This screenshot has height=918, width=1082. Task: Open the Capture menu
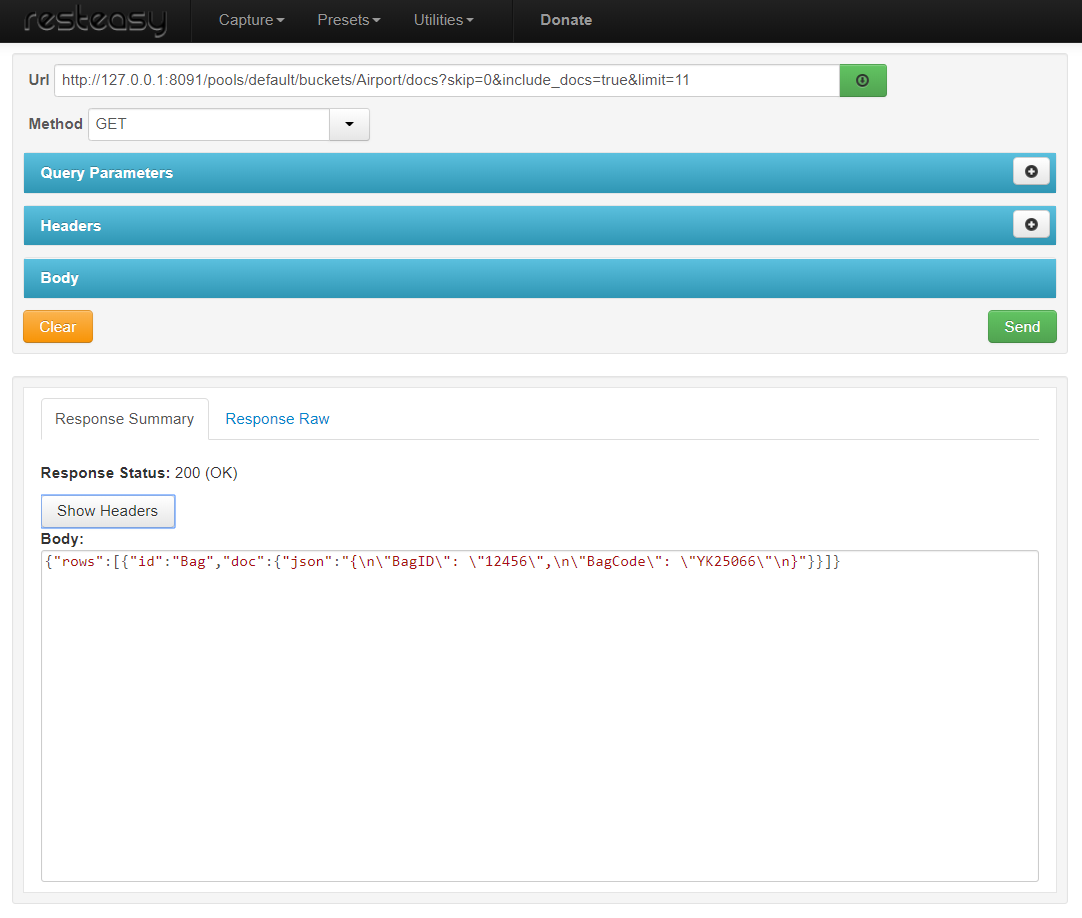click(251, 20)
